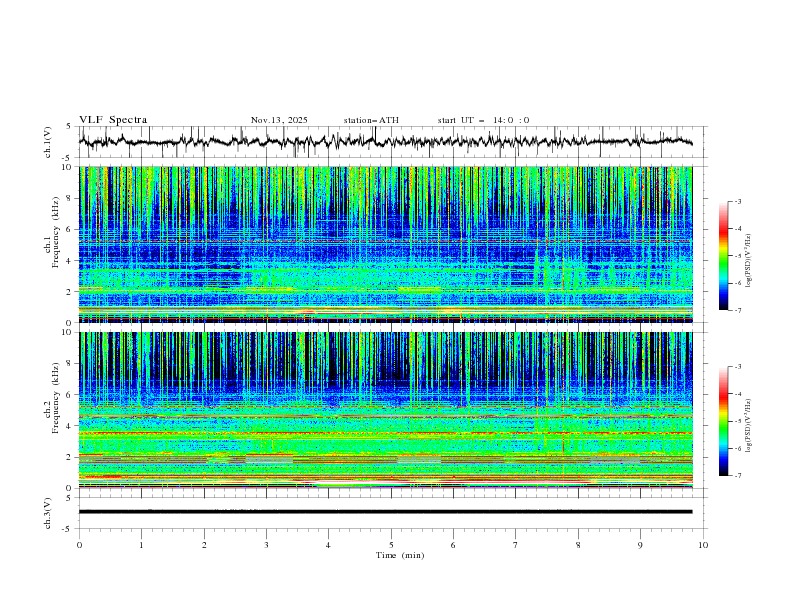This screenshot has height=612, width=792.
Task: Click the time axis tick label '8'
Action: point(578,545)
